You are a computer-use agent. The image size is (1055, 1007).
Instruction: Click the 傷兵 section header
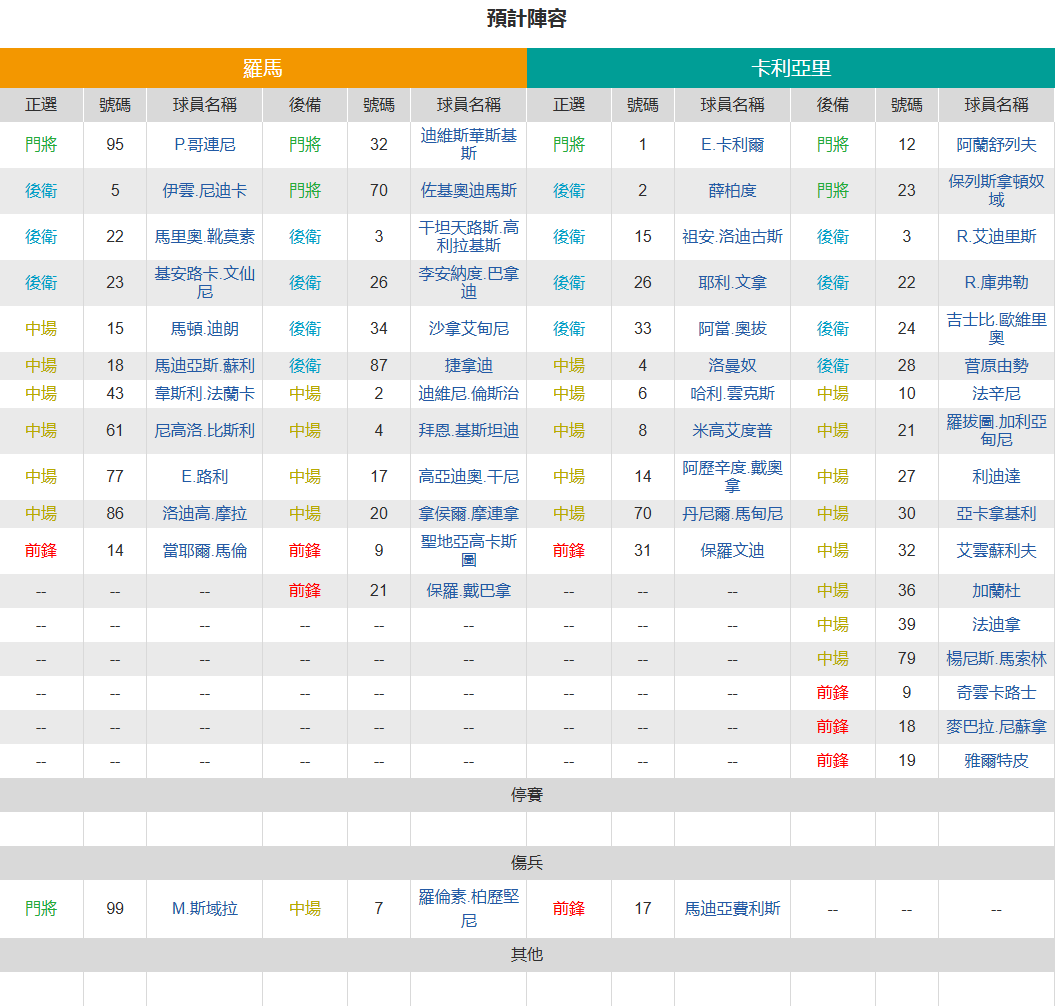tap(527, 863)
